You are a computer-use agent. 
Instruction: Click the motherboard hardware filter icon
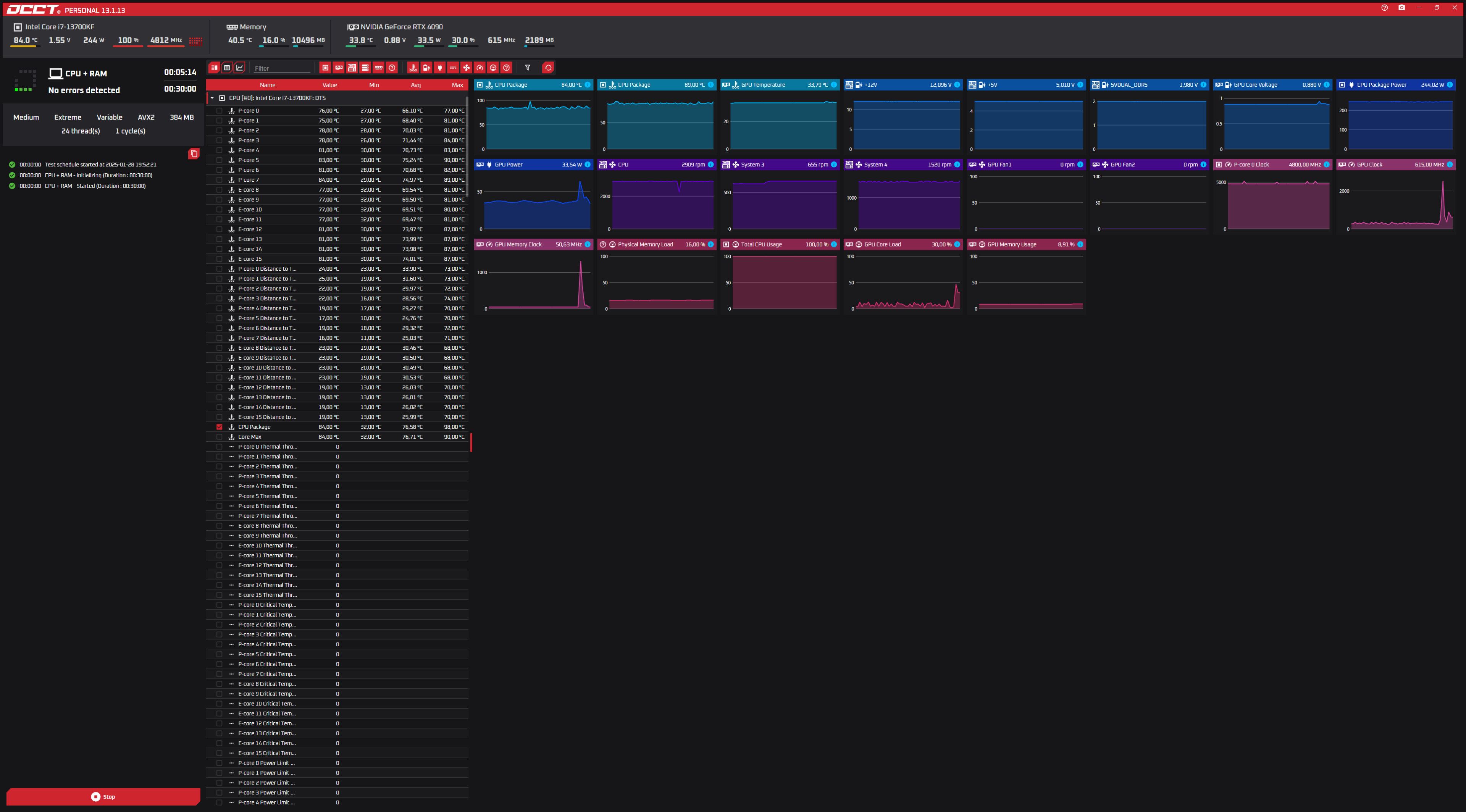pyautogui.click(x=352, y=68)
